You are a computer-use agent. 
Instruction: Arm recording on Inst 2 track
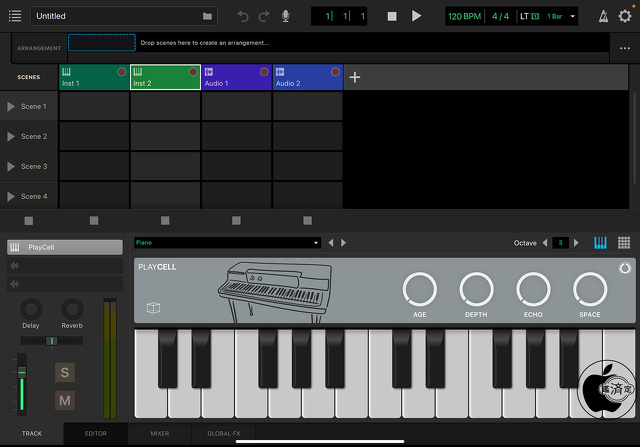click(193, 72)
